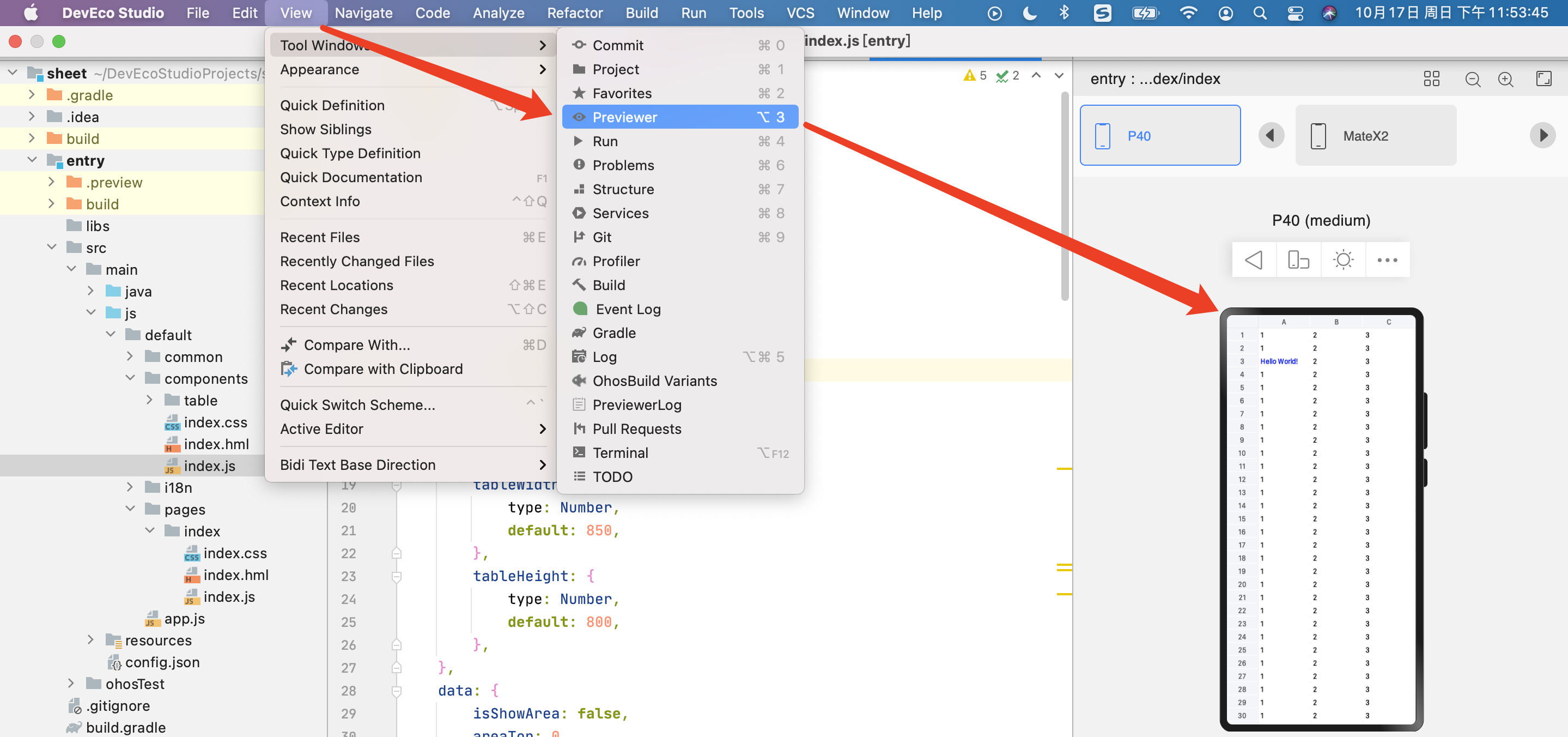Toggle macOS Do Not Disturb moon icon
The height and width of the screenshot is (737, 1568).
pos(1029,13)
